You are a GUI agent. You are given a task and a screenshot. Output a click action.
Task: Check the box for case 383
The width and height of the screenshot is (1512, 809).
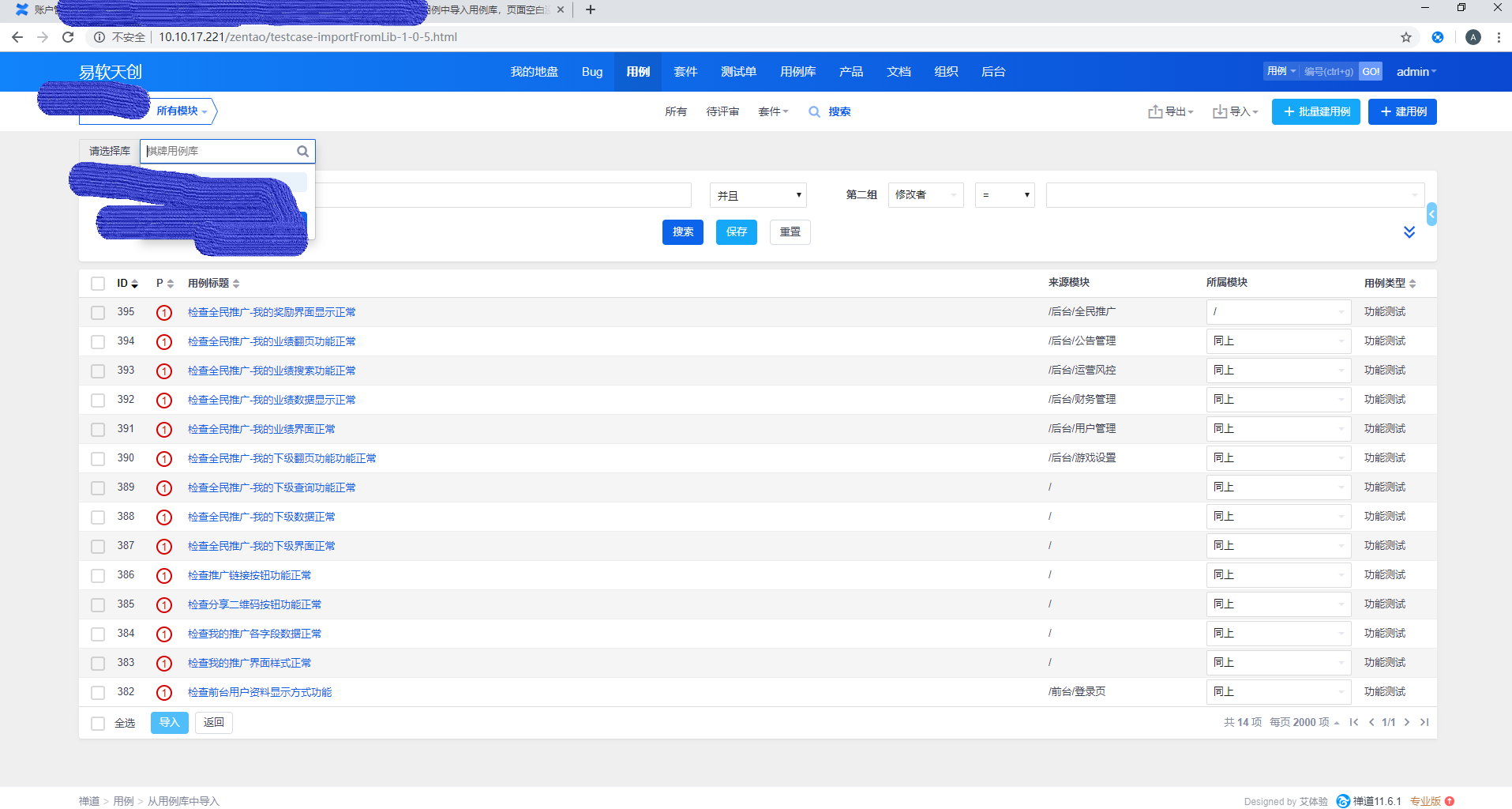pos(98,664)
